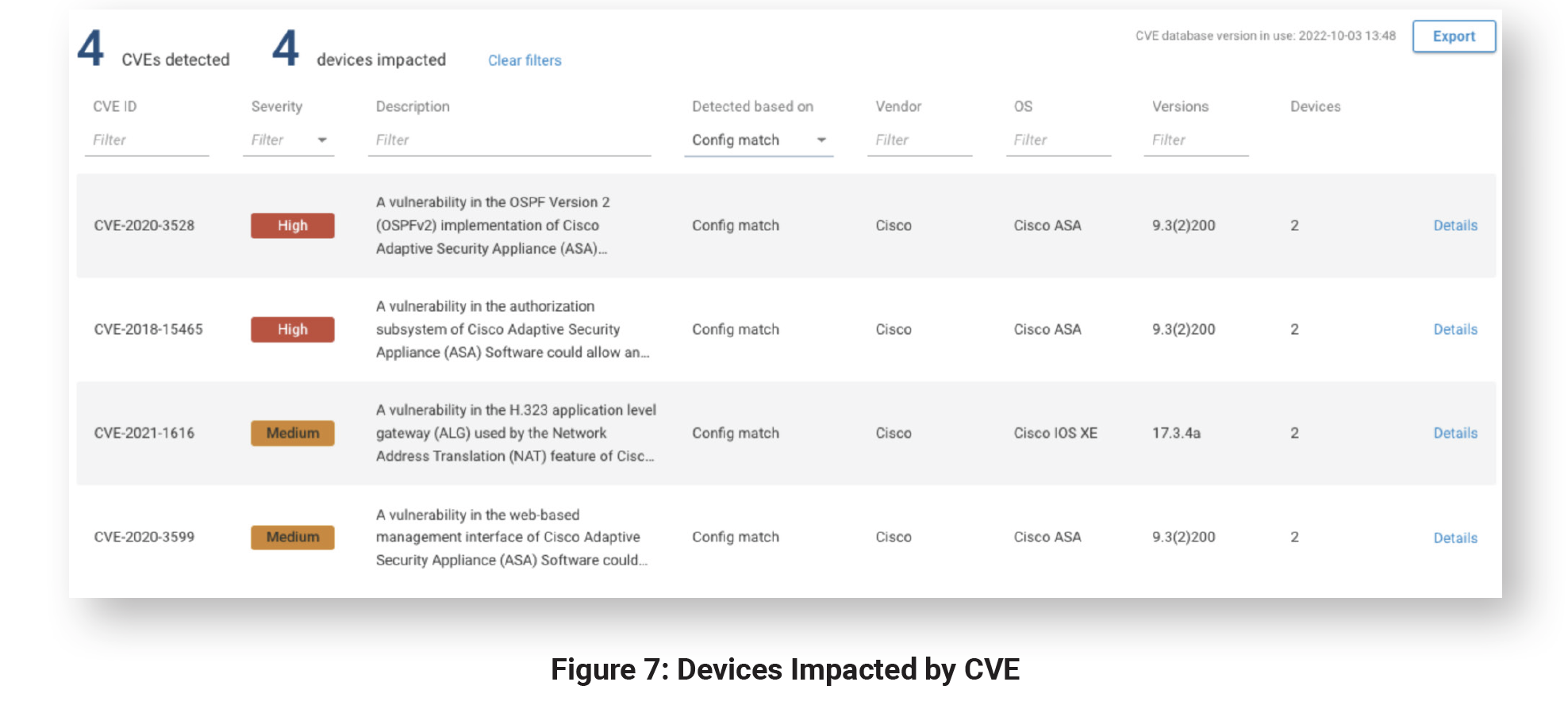The width and height of the screenshot is (1568, 701).
Task: Click the Vendor filter field
Action: click(920, 140)
